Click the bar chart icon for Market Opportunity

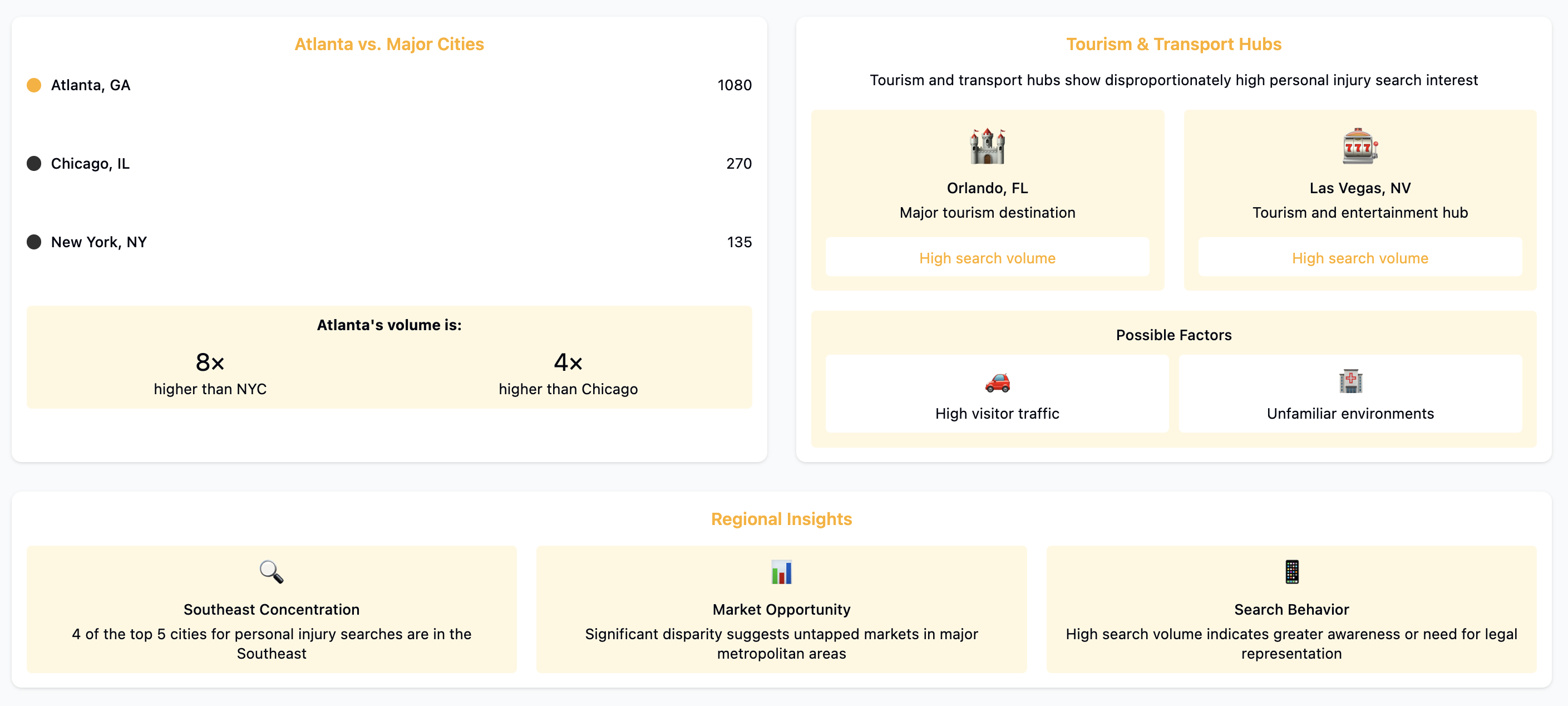tap(782, 572)
